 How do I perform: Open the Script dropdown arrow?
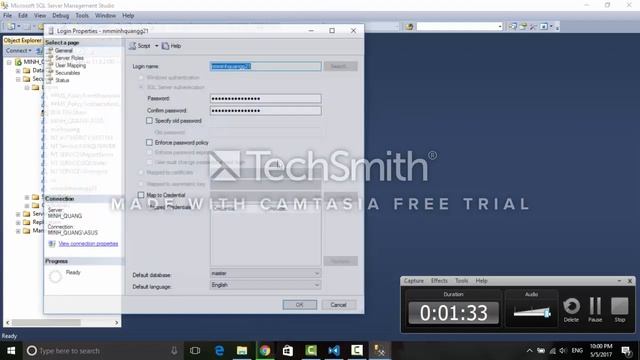(x=156, y=46)
